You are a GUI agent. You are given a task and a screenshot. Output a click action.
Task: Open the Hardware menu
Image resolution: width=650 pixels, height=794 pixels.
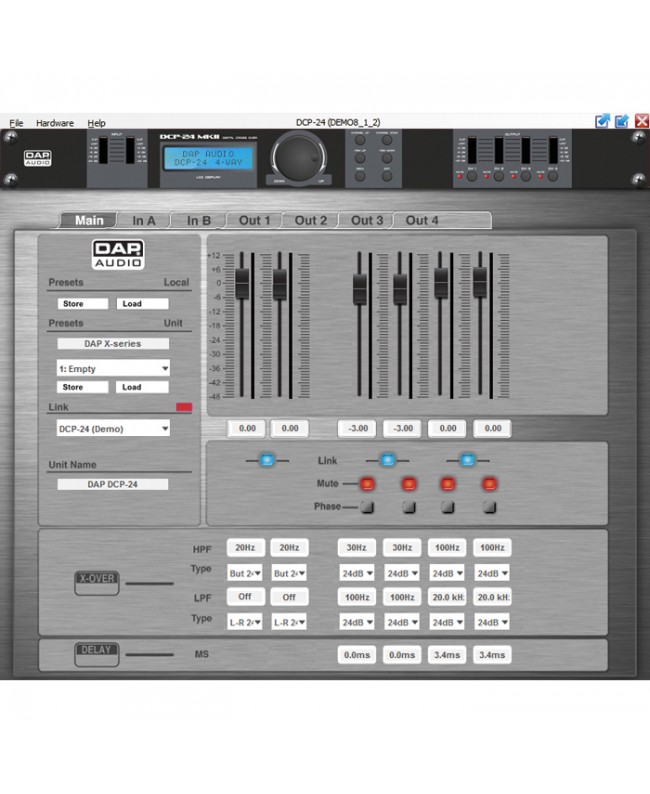coord(55,123)
